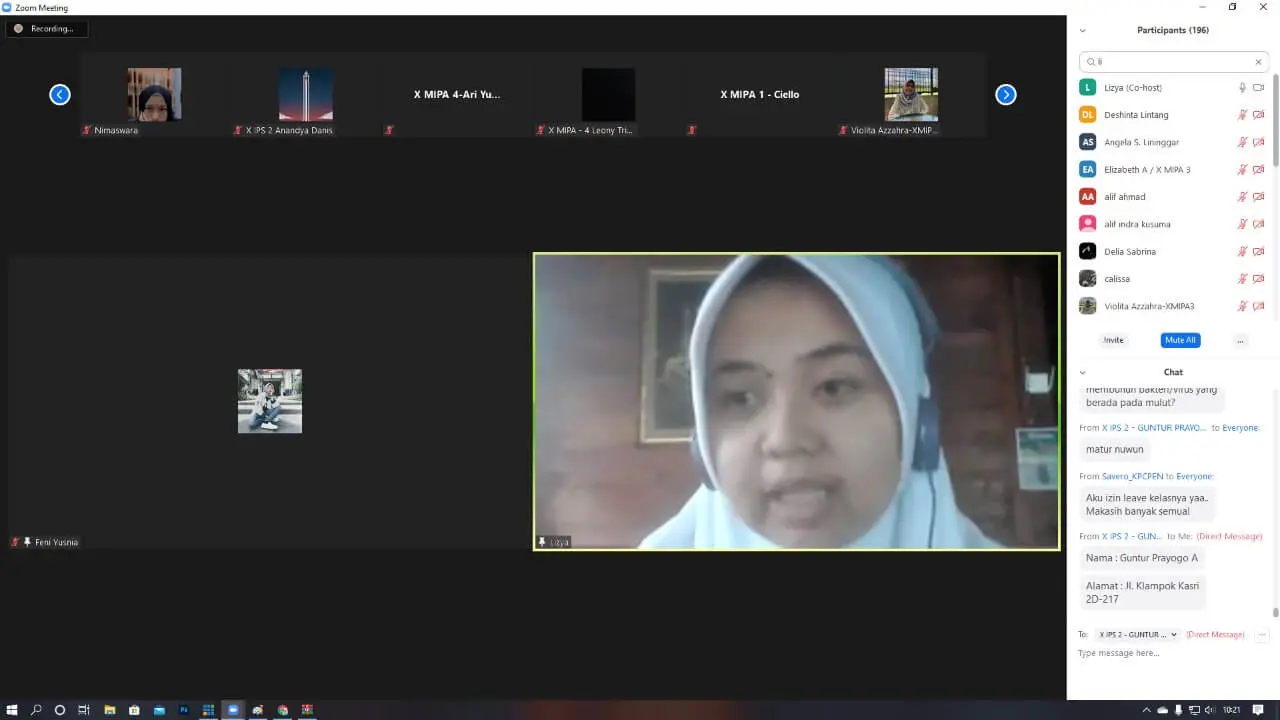Click calissa's muted mic icon
1280x720 pixels.
[1242, 279]
